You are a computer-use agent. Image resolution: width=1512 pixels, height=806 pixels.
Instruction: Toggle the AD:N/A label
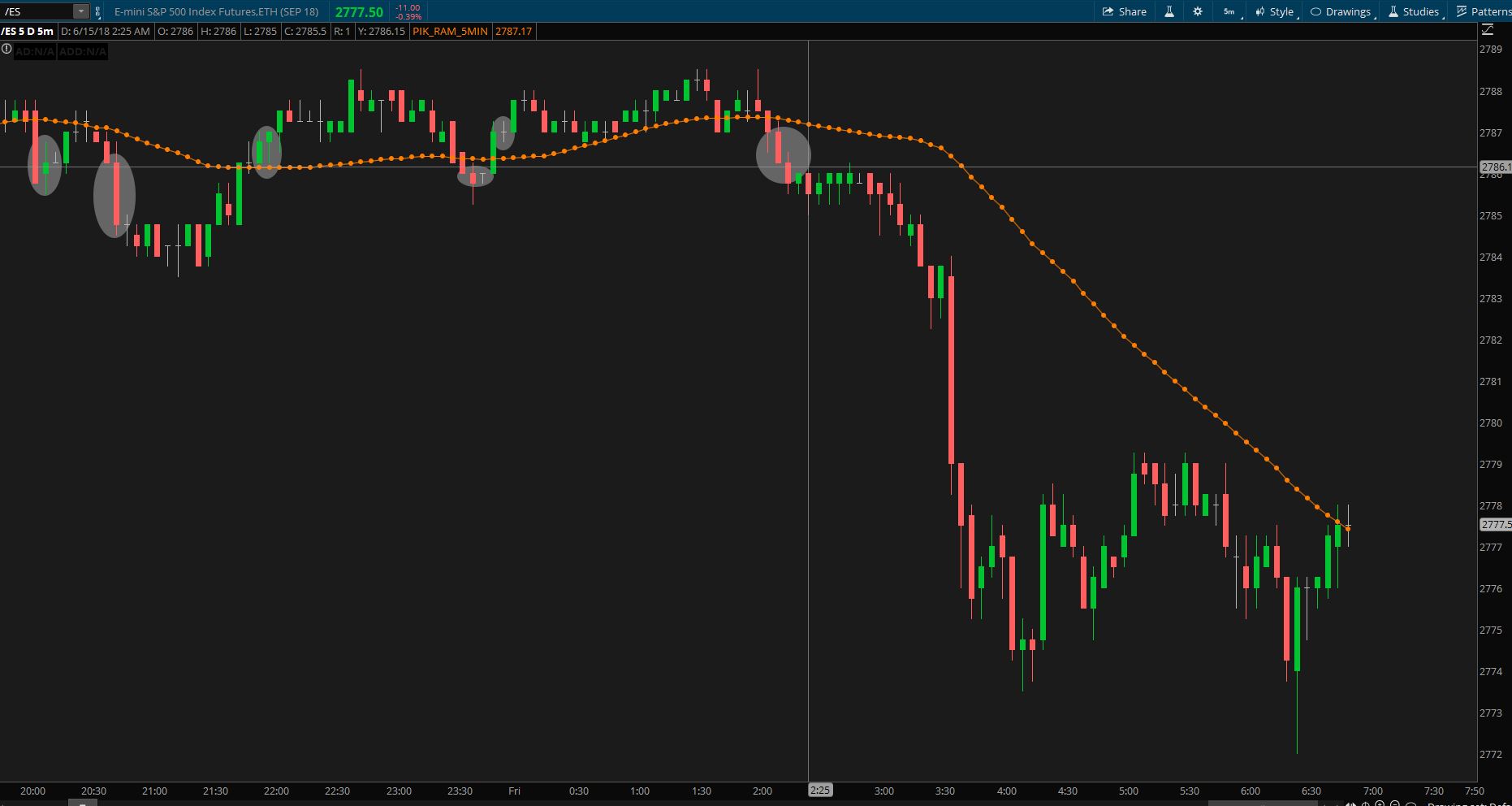(x=34, y=51)
